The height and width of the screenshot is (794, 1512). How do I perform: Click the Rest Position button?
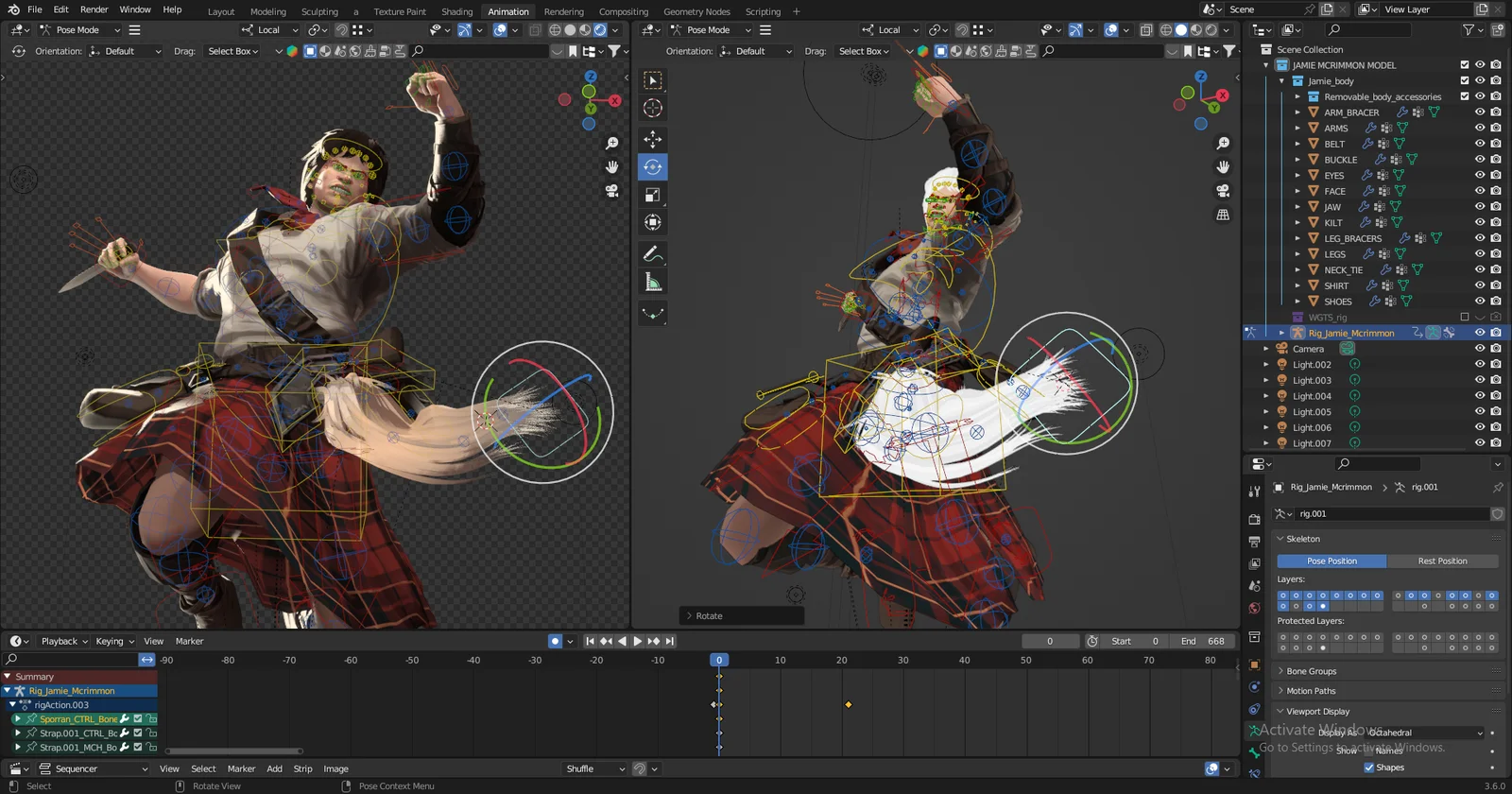[x=1442, y=561]
